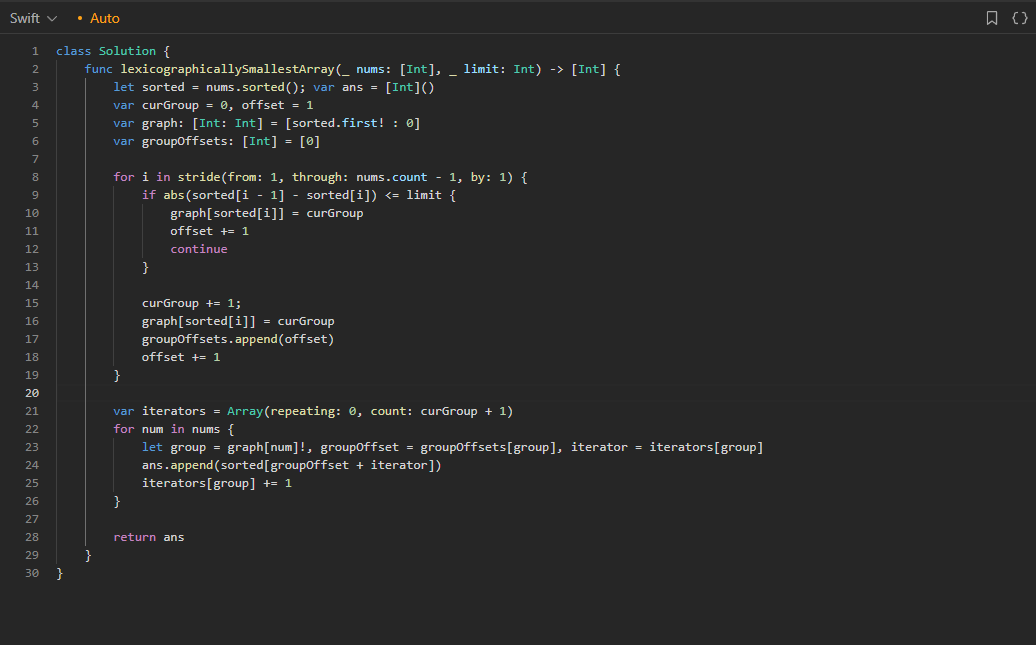The width and height of the screenshot is (1036, 645).
Task: Click 'curGroup += 1;' on line 15
Action: point(192,303)
